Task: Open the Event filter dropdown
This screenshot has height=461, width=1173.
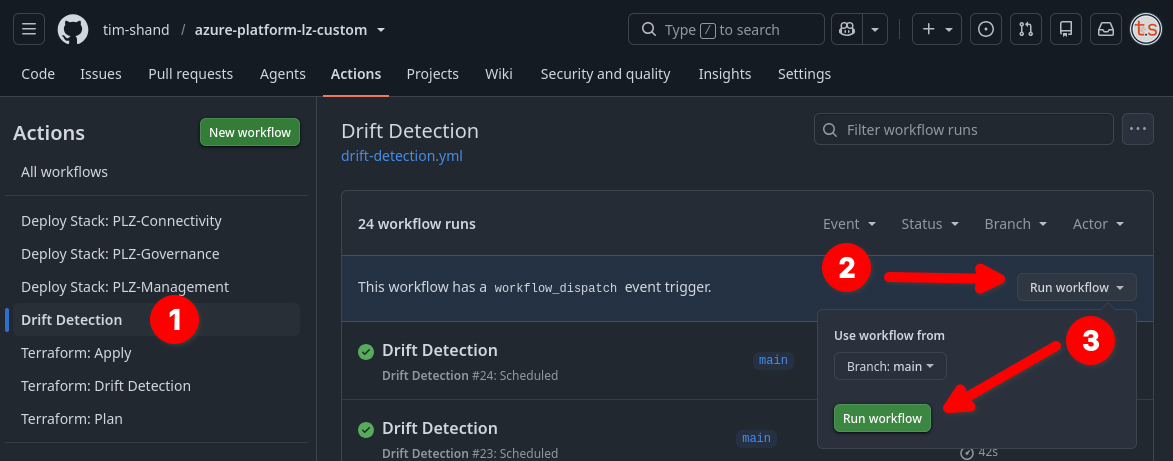Action: pyautogui.click(x=849, y=224)
